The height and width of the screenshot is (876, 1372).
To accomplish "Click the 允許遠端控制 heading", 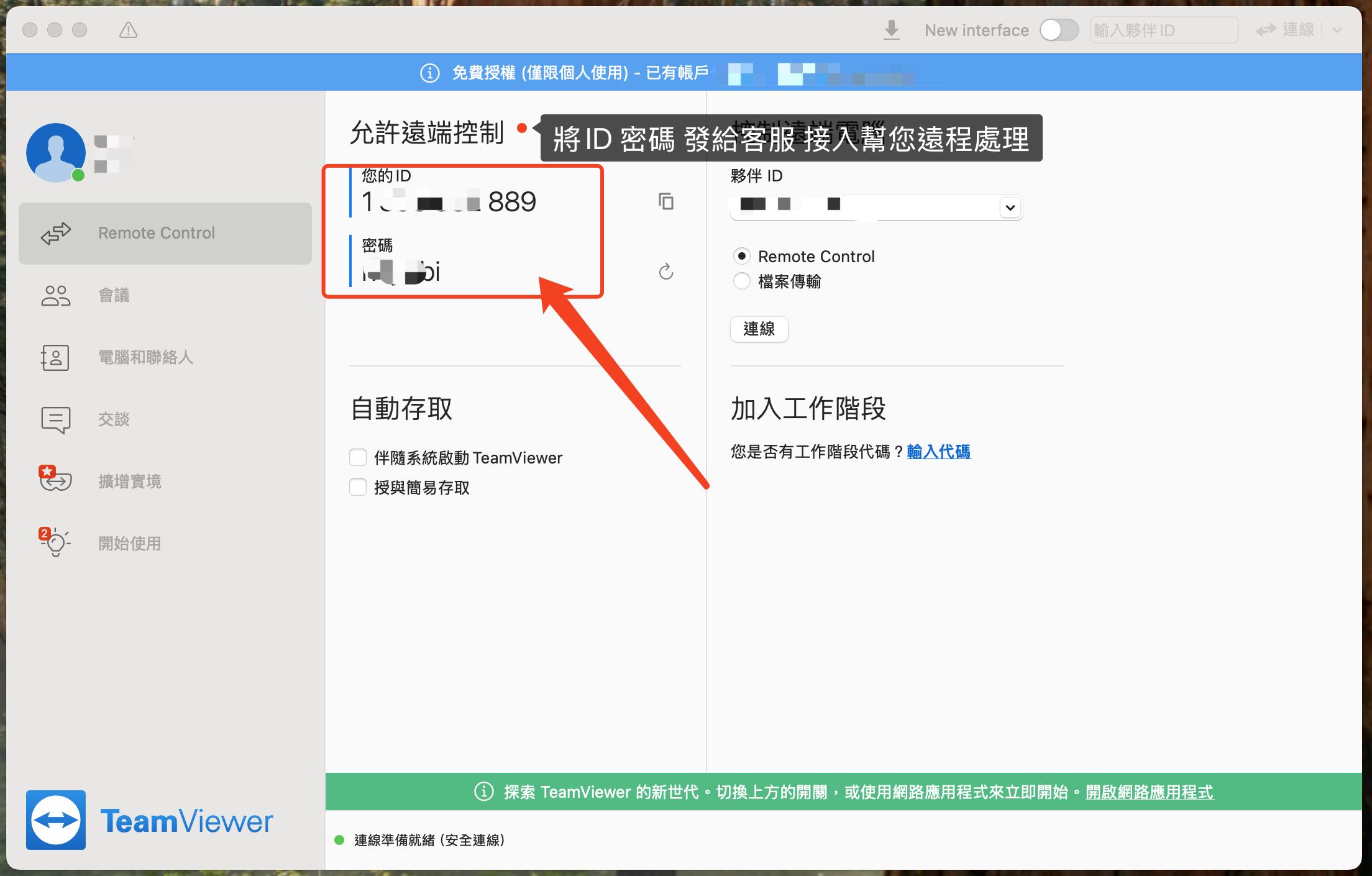I will tap(427, 132).
